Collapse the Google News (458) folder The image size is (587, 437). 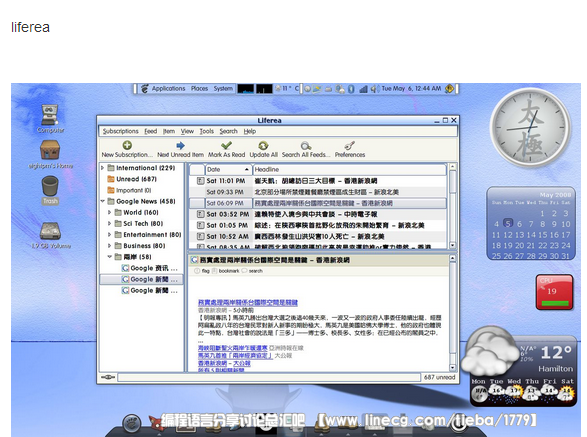click(103, 201)
